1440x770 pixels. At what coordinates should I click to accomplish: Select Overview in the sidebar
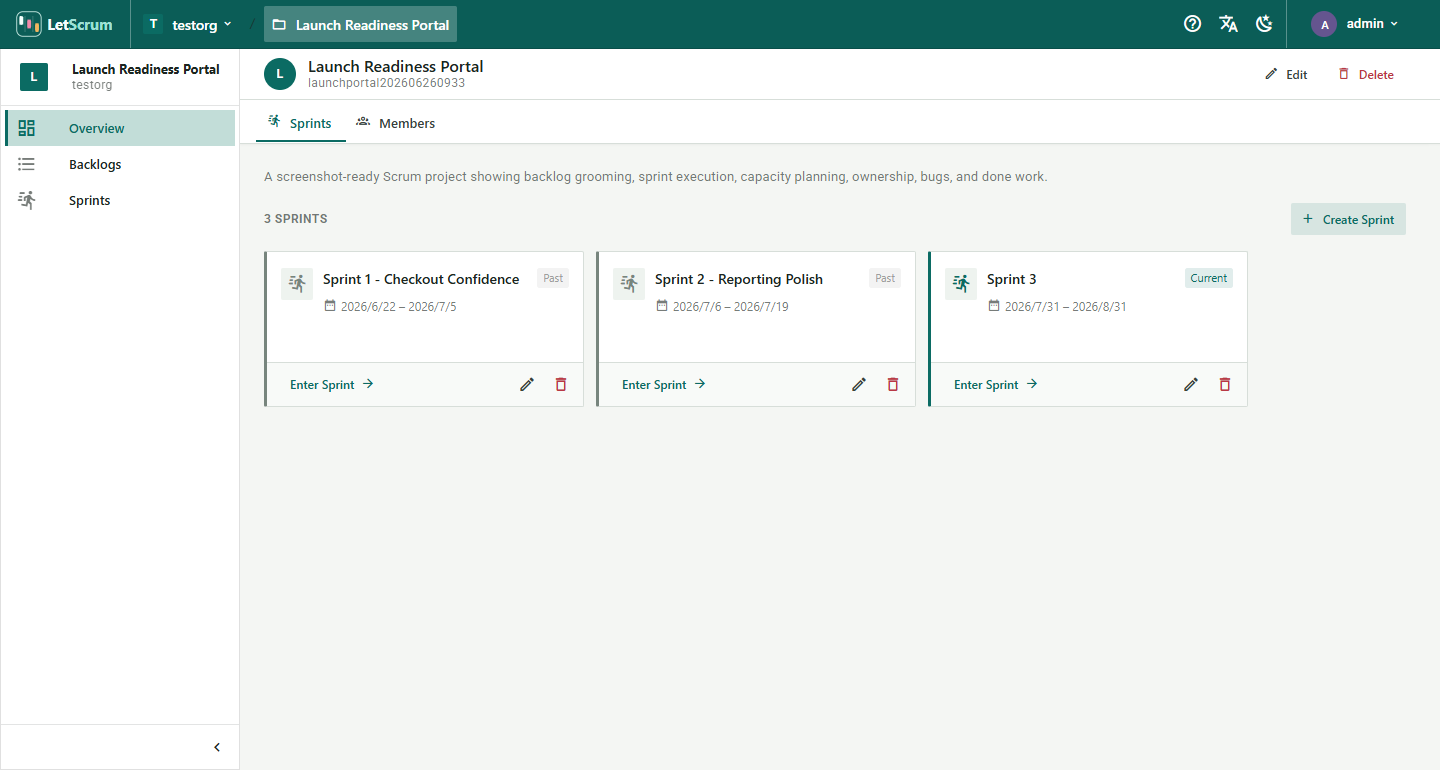(x=120, y=128)
